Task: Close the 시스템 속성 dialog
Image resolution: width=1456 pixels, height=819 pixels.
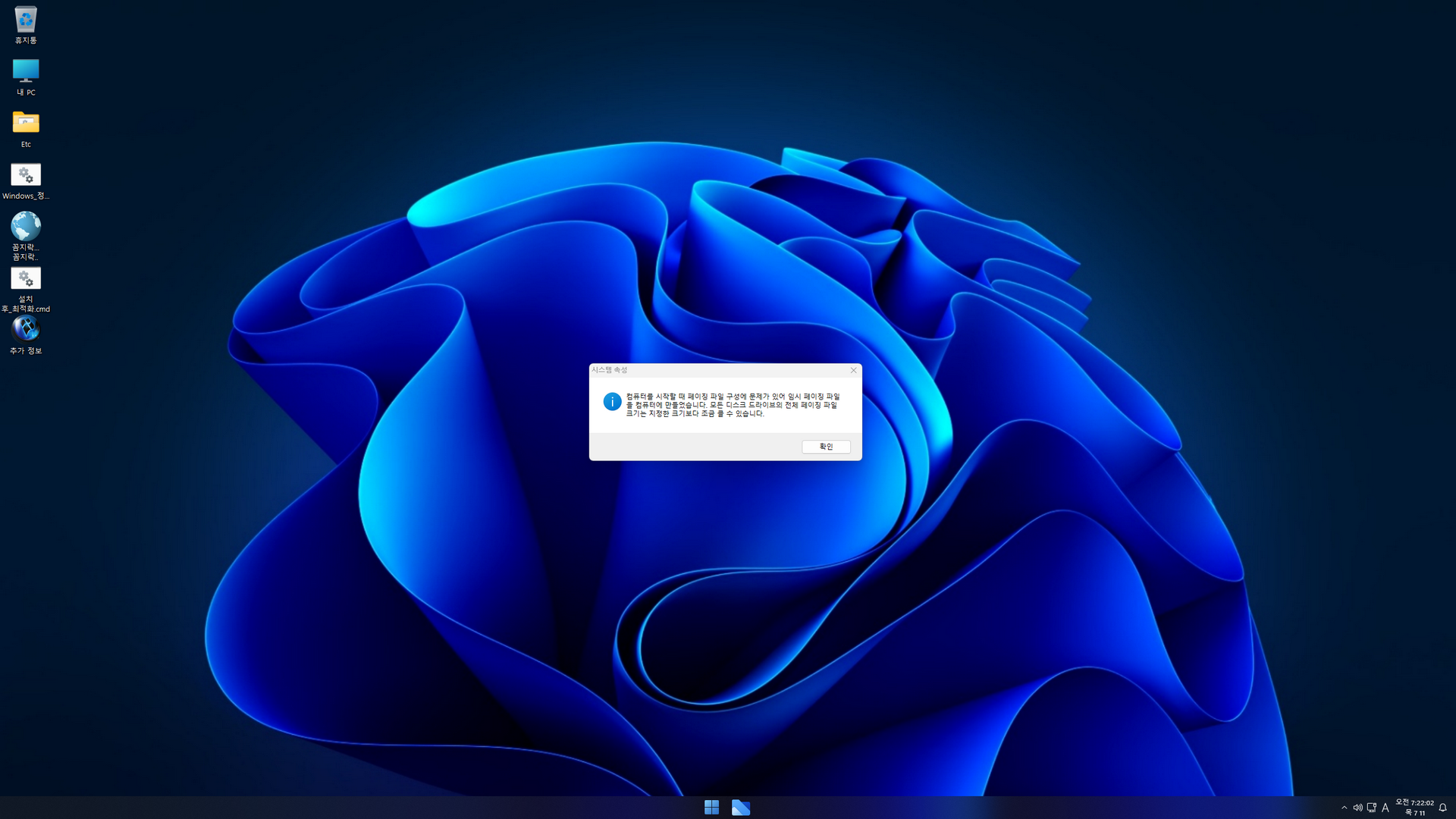Action: [x=853, y=370]
